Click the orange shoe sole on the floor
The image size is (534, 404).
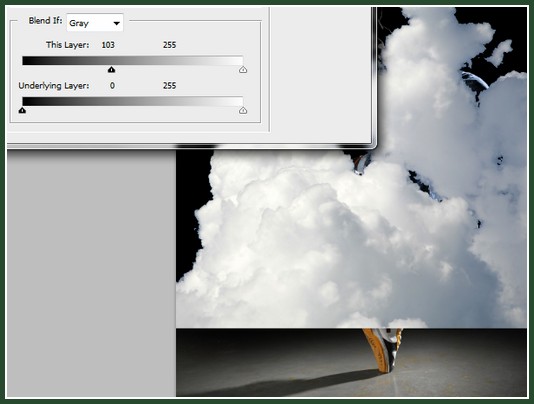click(376, 351)
